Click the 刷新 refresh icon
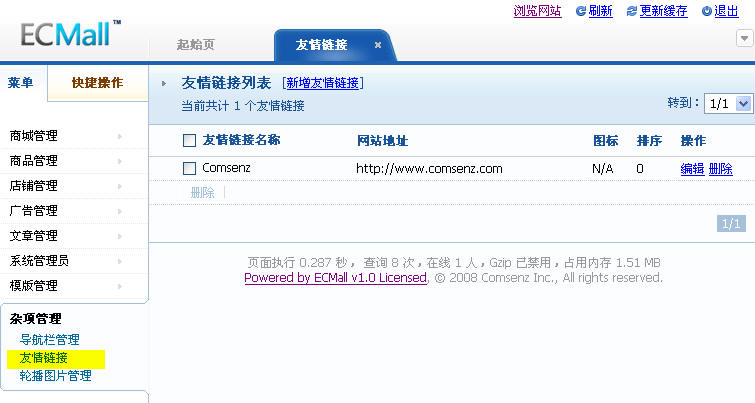The width and height of the screenshot is (755, 403). (x=581, y=11)
